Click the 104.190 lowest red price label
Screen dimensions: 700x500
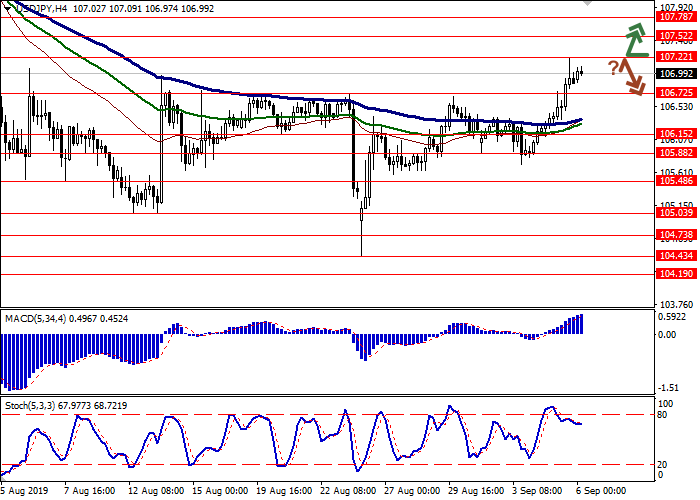coord(676,273)
